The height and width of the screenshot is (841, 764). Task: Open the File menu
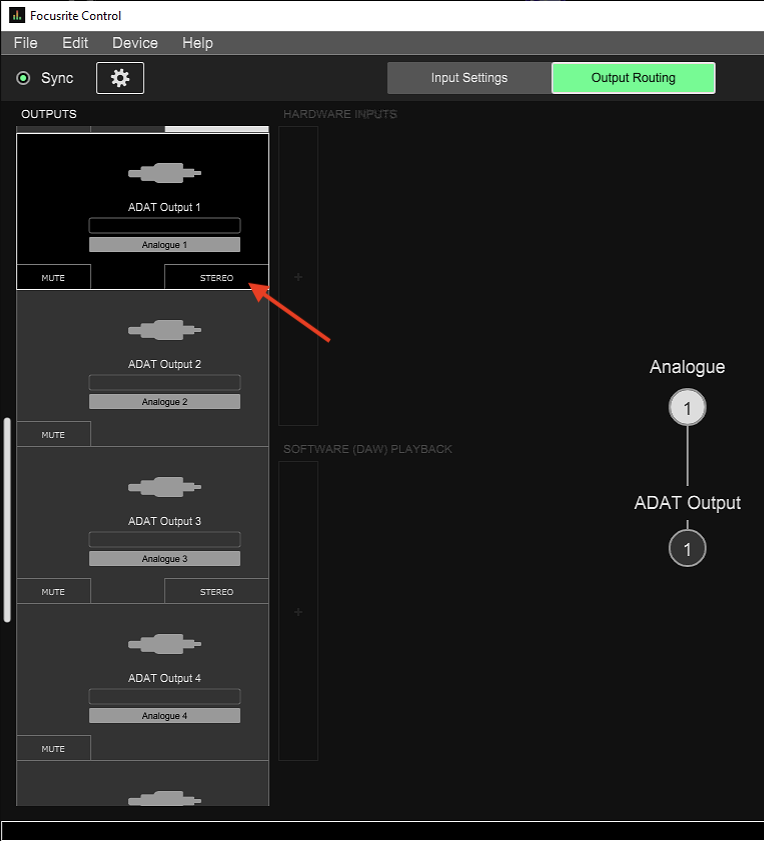tap(26, 43)
